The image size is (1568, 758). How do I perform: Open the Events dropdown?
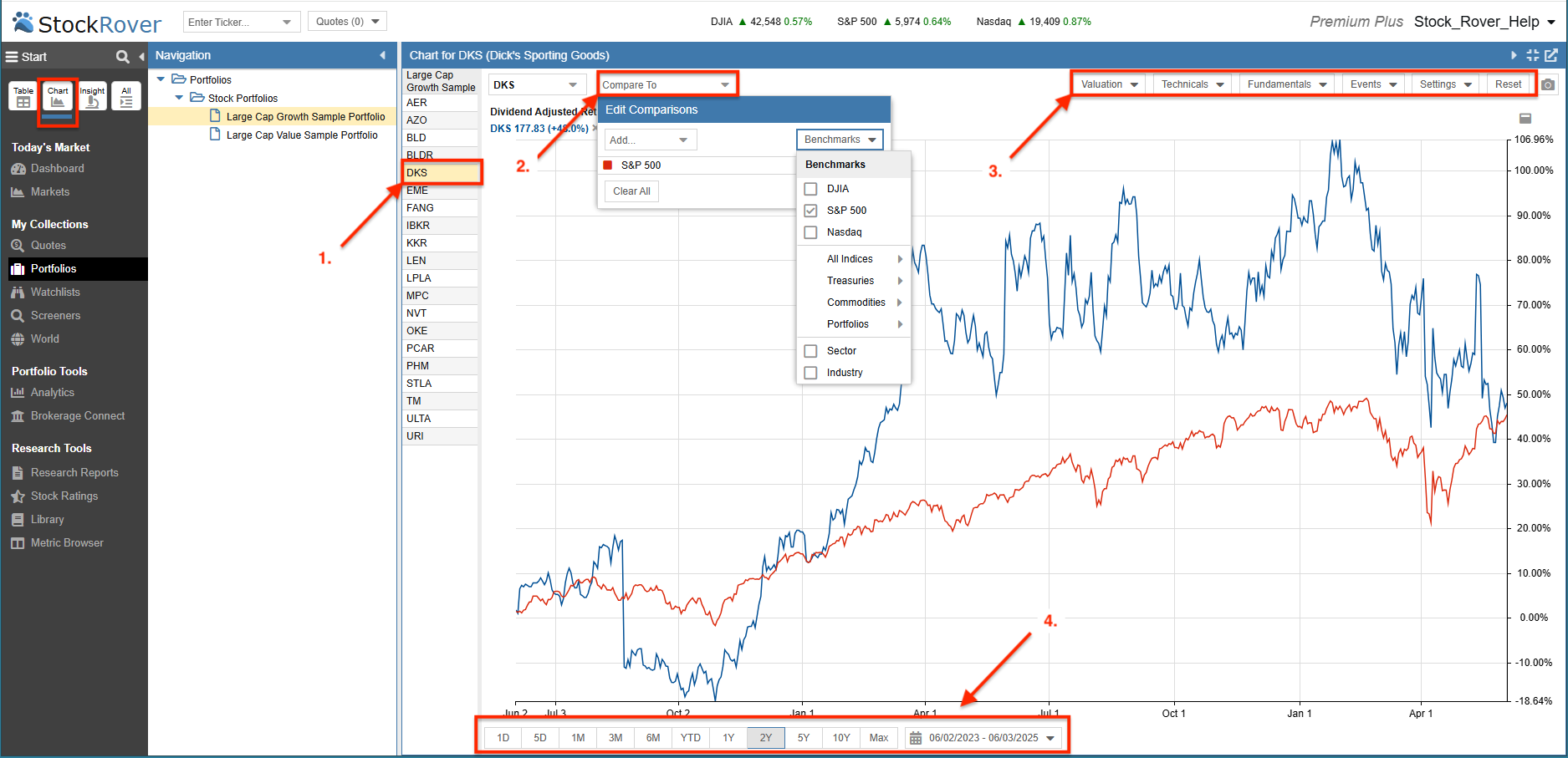[1373, 84]
